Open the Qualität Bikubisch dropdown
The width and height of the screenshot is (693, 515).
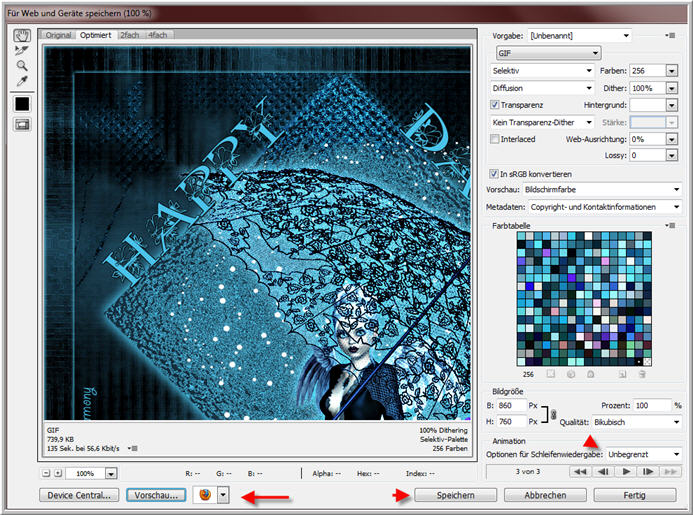[x=636, y=422]
